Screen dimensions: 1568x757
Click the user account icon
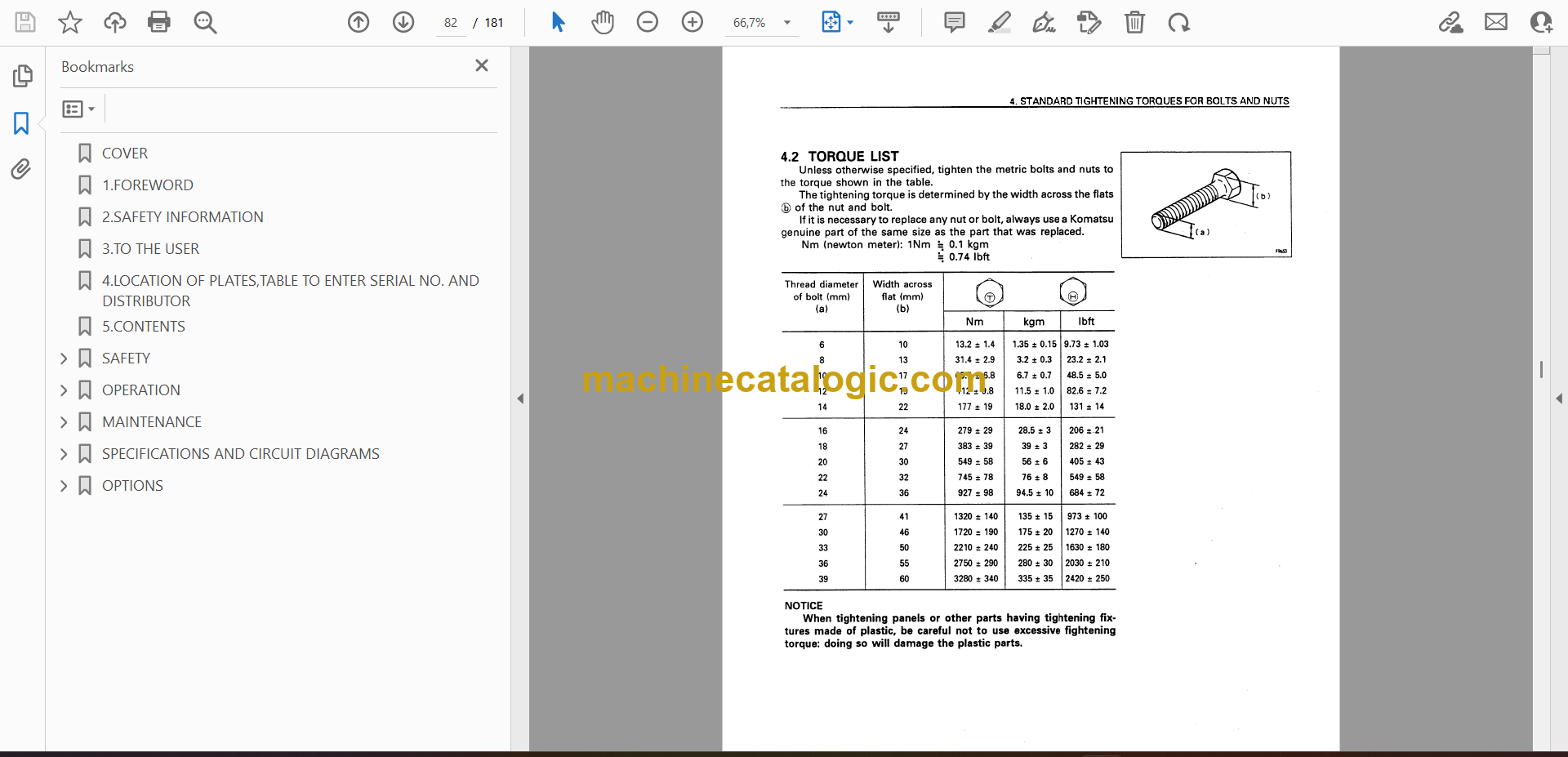tap(1541, 22)
